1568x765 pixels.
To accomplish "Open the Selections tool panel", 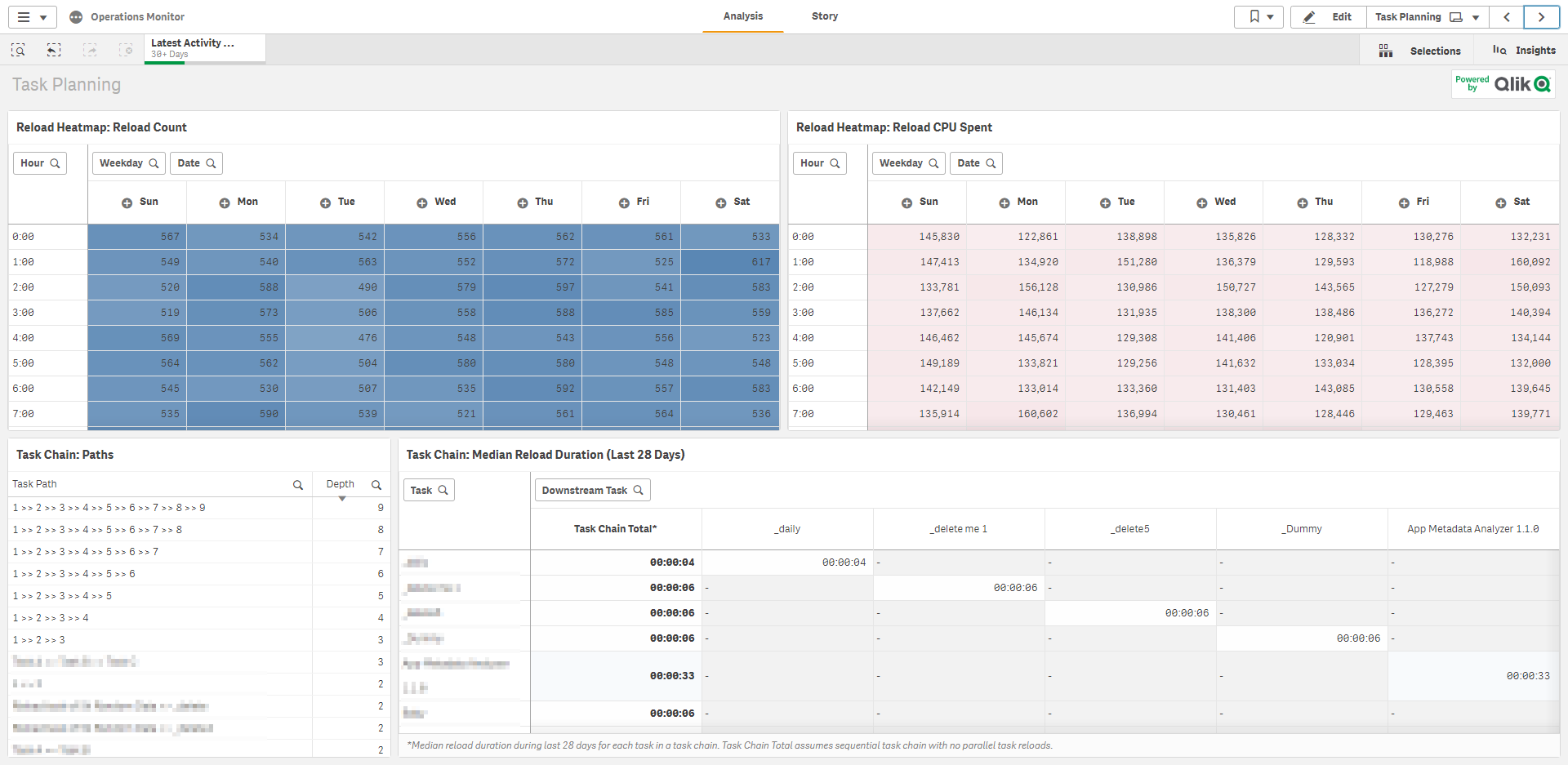I will click(1423, 51).
